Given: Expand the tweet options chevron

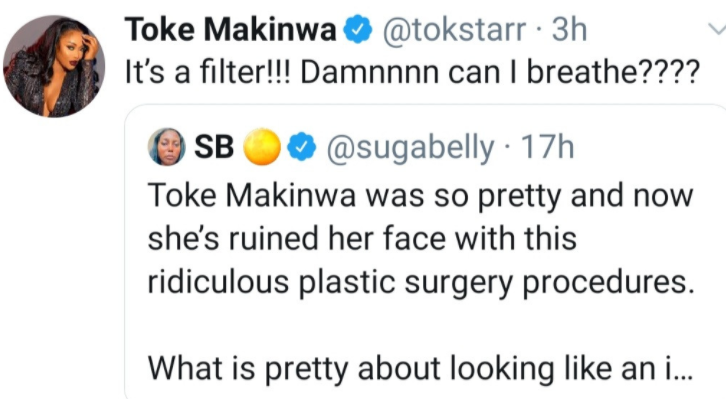Looking at the screenshot, I should click(718, 29).
